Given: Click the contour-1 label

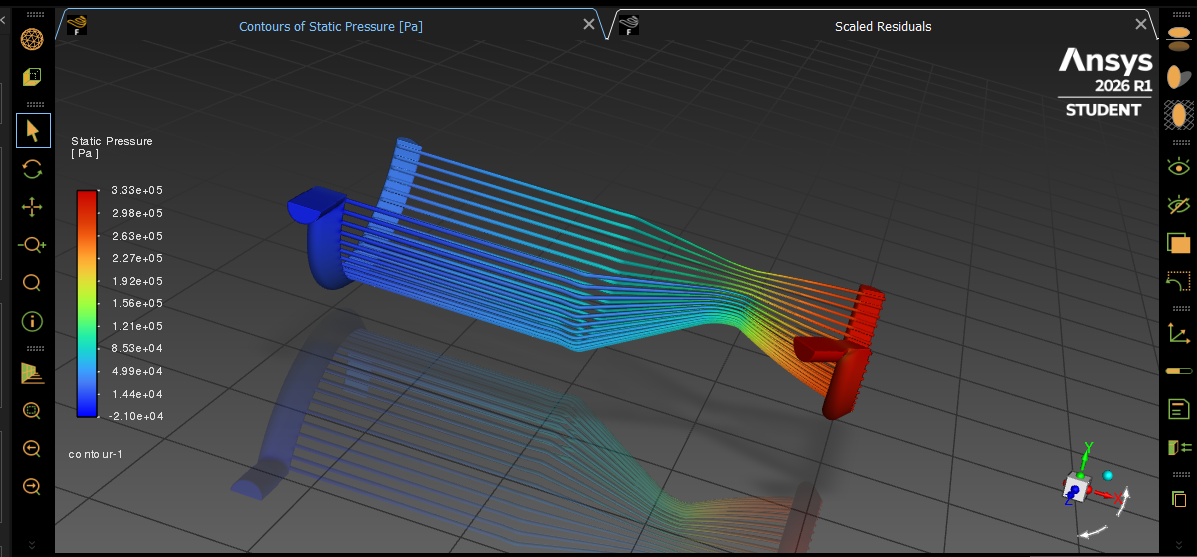Looking at the screenshot, I should 95,454.
